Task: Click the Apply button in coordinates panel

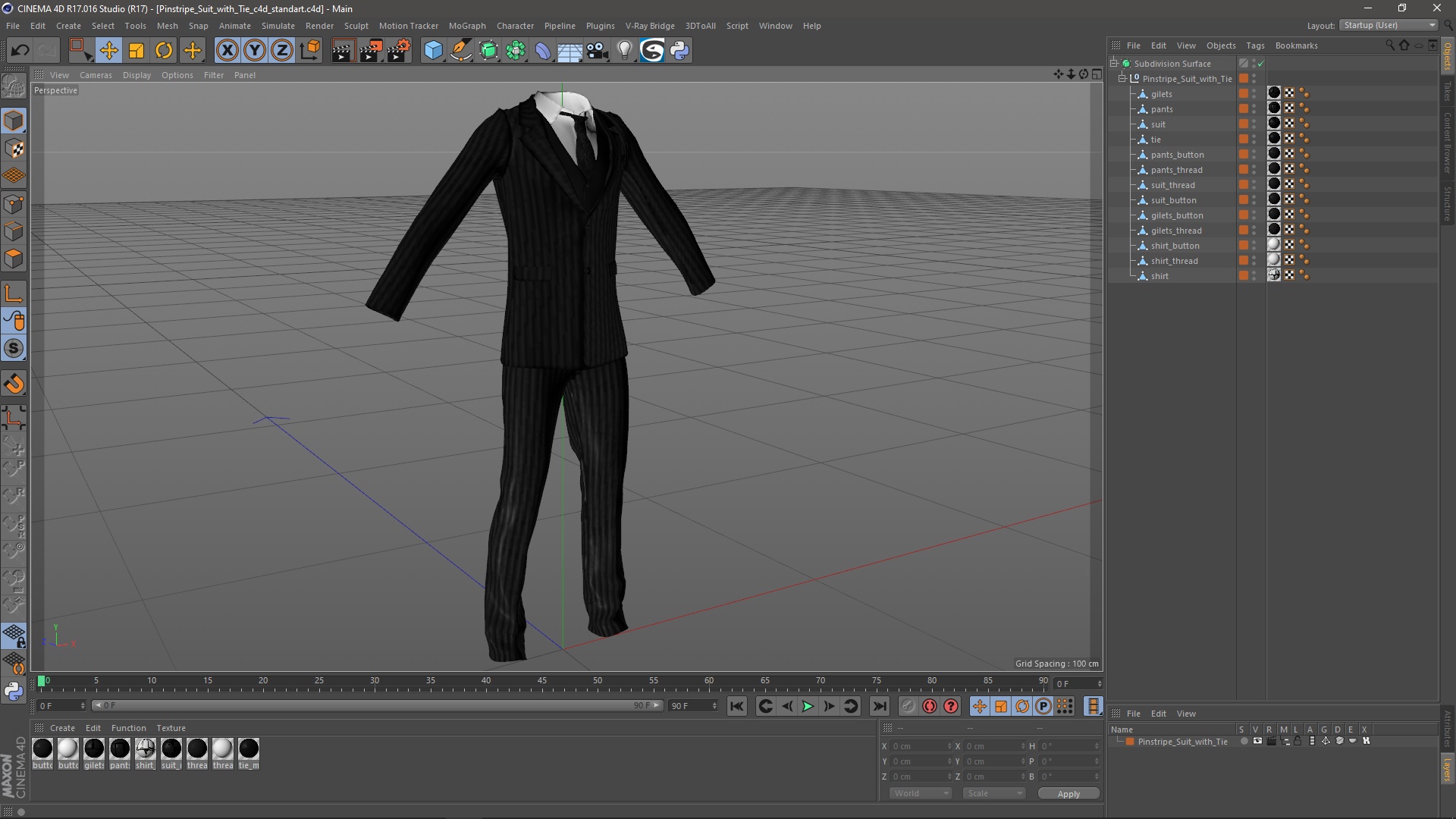Action: pos(1068,793)
